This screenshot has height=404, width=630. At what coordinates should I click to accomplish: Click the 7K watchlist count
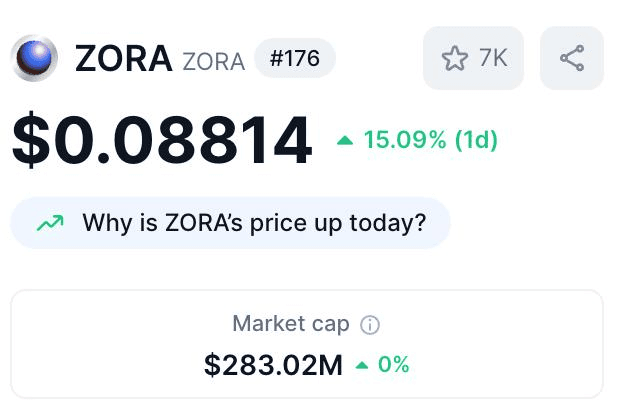[x=493, y=58]
